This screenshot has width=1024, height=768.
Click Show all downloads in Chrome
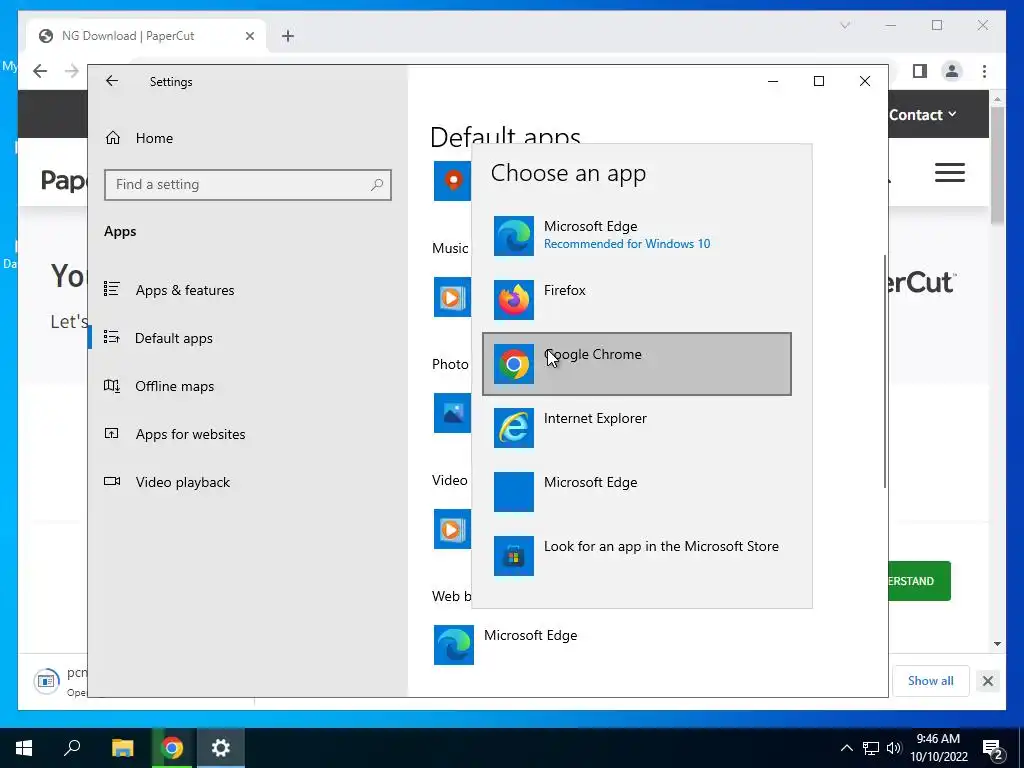(x=931, y=680)
